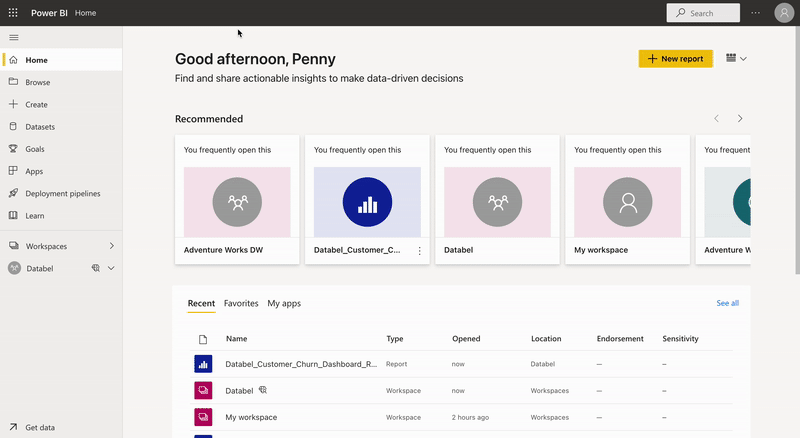800x438 pixels.
Task: Sort by the Location column header
Action: tap(546, 338)
